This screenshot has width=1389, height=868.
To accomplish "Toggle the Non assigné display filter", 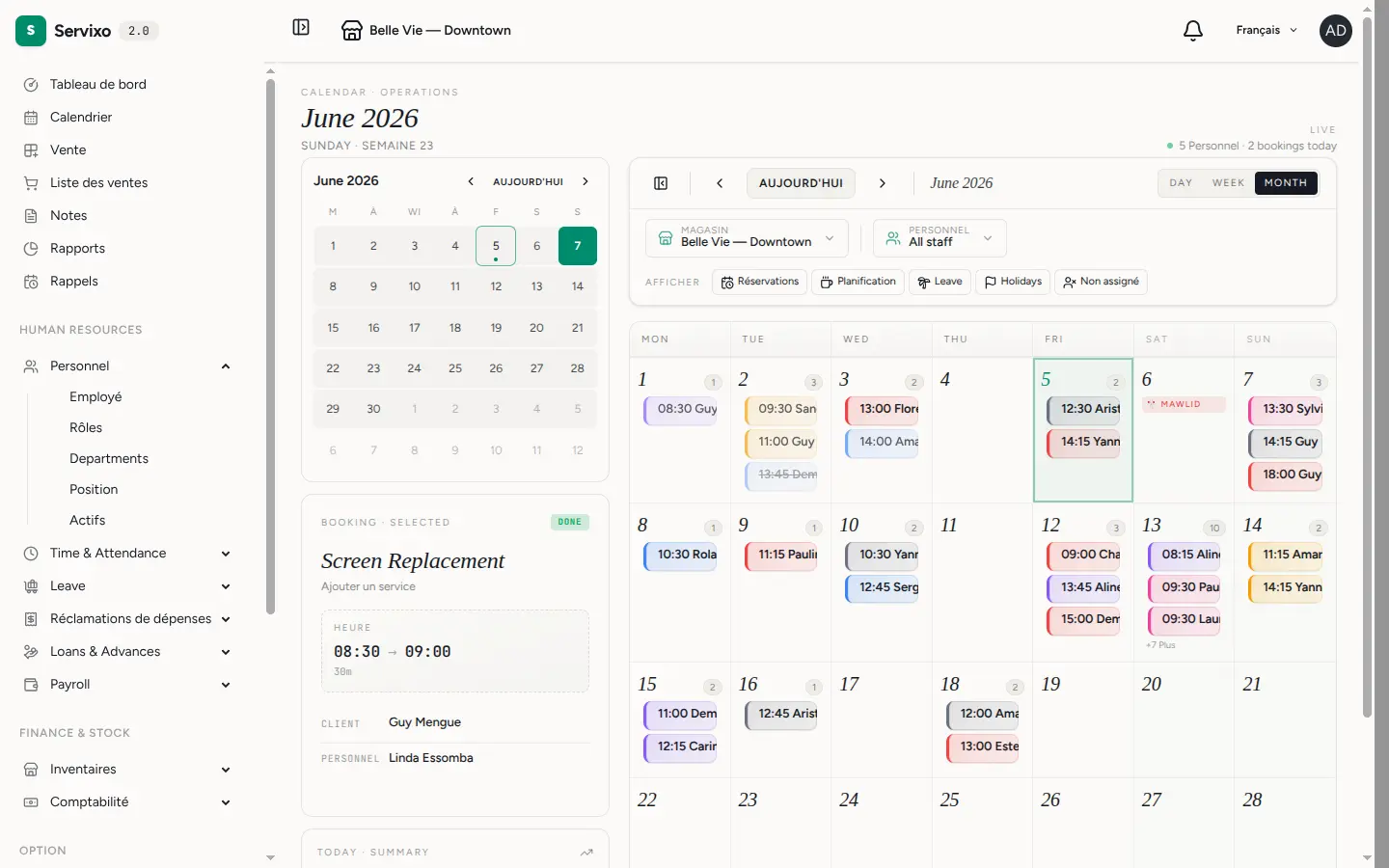I will pos(1101,282).
